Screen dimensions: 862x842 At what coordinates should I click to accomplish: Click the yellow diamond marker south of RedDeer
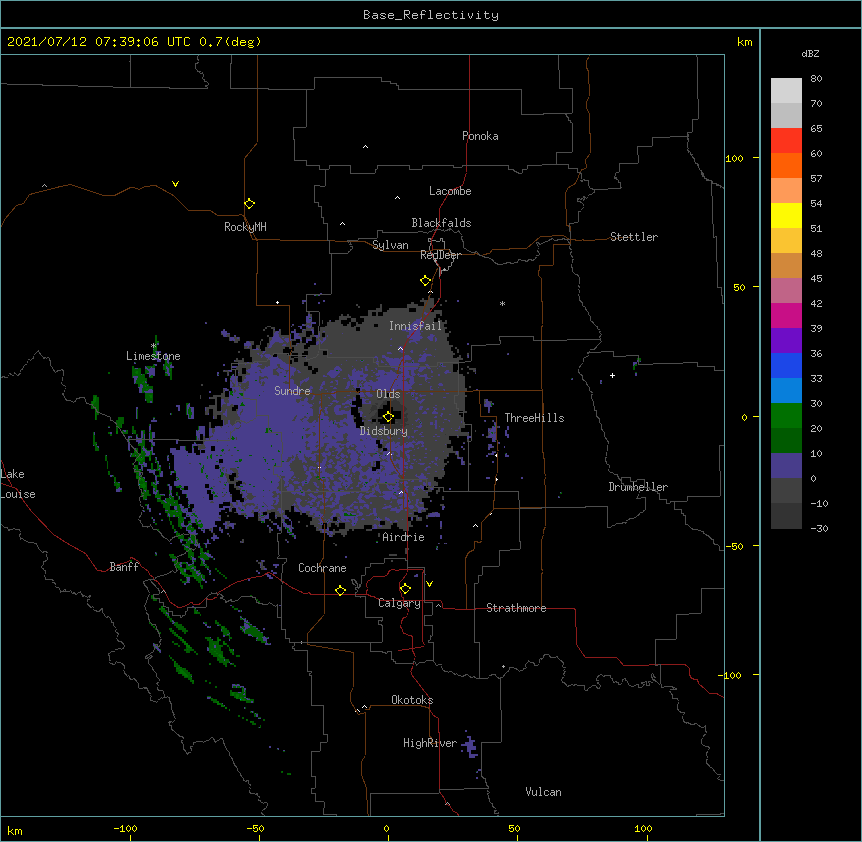tap(425, 281)
